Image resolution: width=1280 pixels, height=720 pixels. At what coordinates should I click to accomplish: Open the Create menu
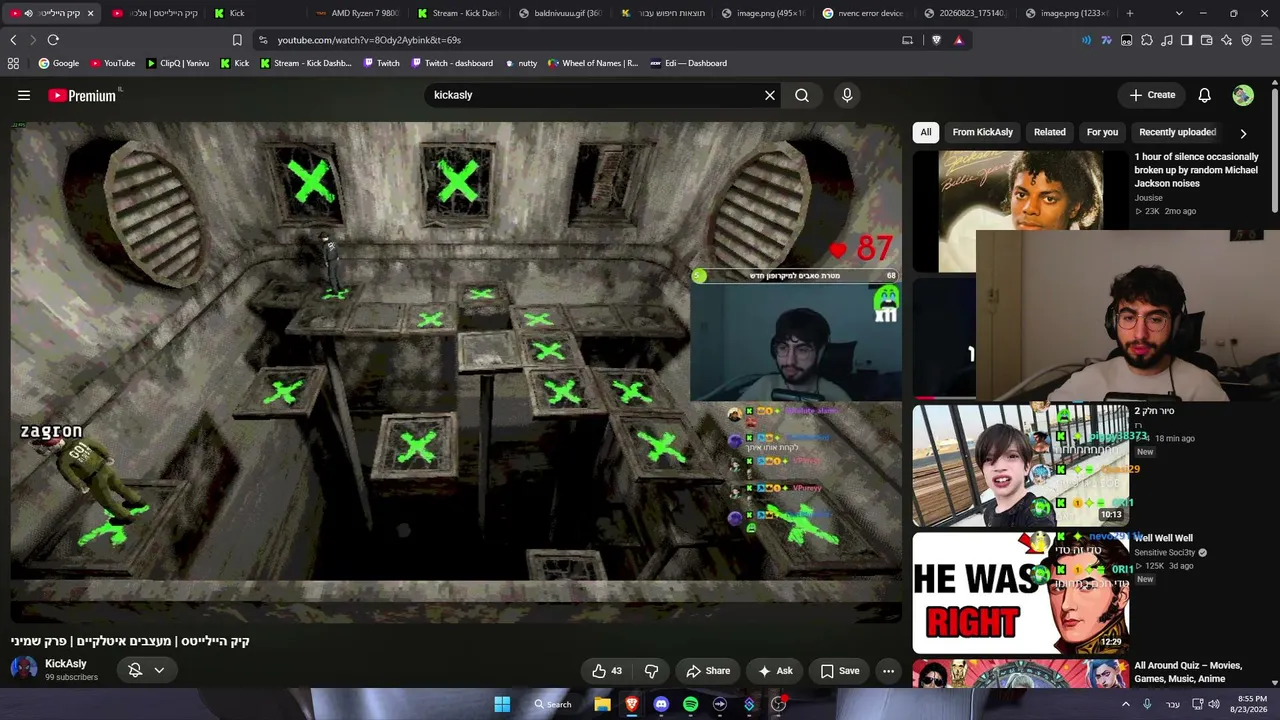pos(1152,95)
